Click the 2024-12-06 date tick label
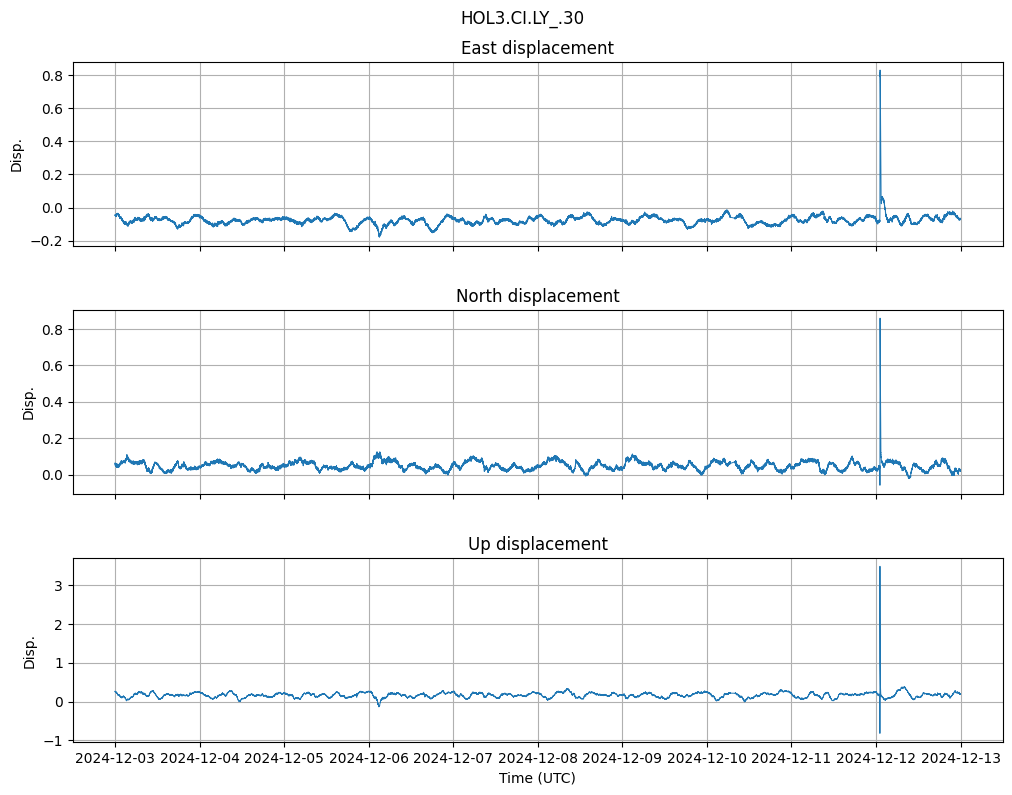Image resolution: width=1012 pixels, height=795 pixels. point(369,759)
